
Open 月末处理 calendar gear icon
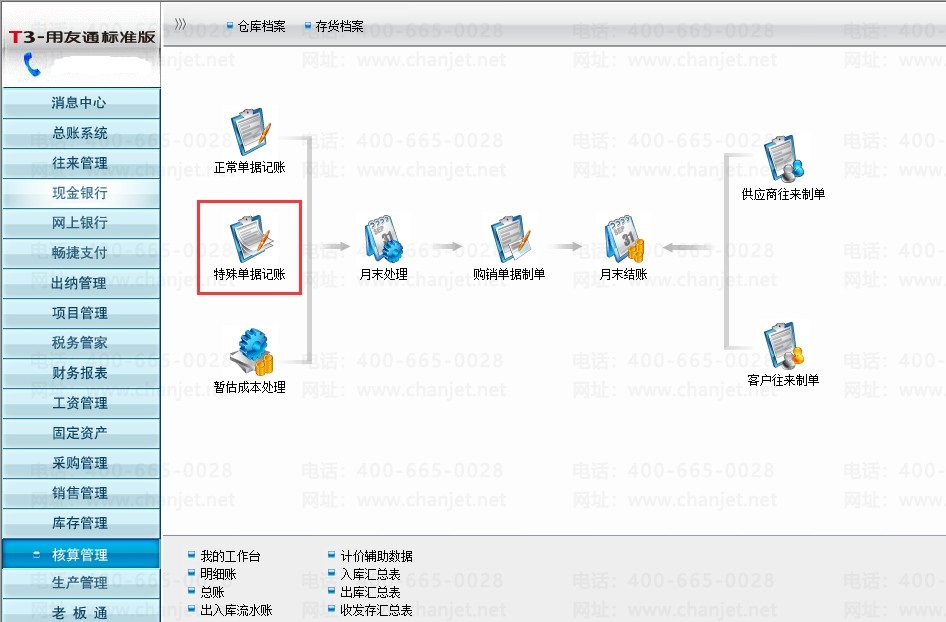click(384, 238)
